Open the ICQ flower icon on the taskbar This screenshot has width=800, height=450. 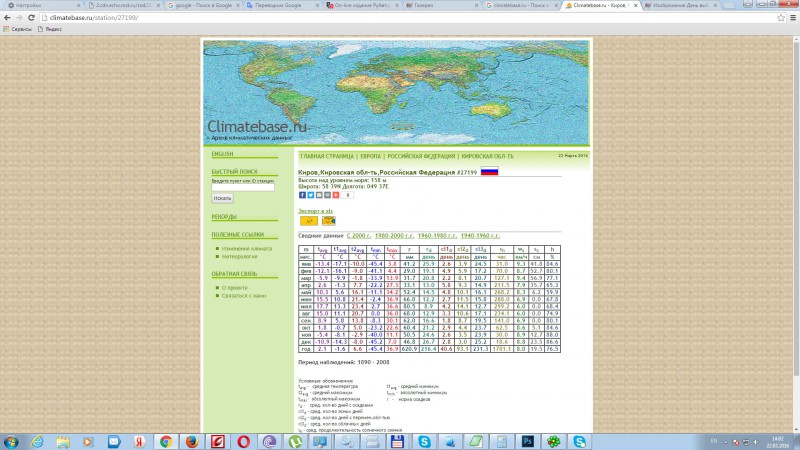pos(554,441)
